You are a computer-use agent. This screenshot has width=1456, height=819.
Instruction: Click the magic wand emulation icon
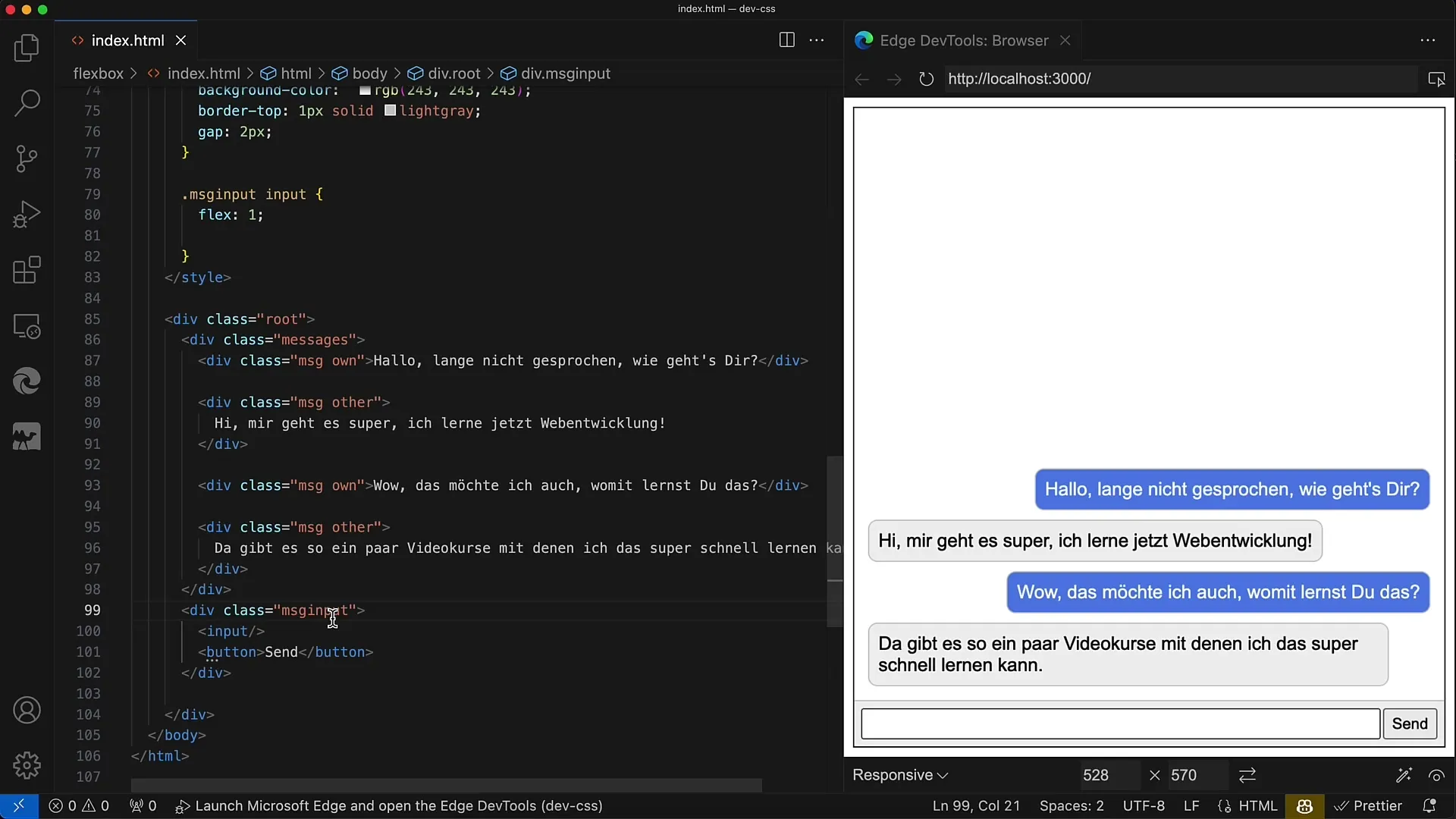pos(1404,775)
